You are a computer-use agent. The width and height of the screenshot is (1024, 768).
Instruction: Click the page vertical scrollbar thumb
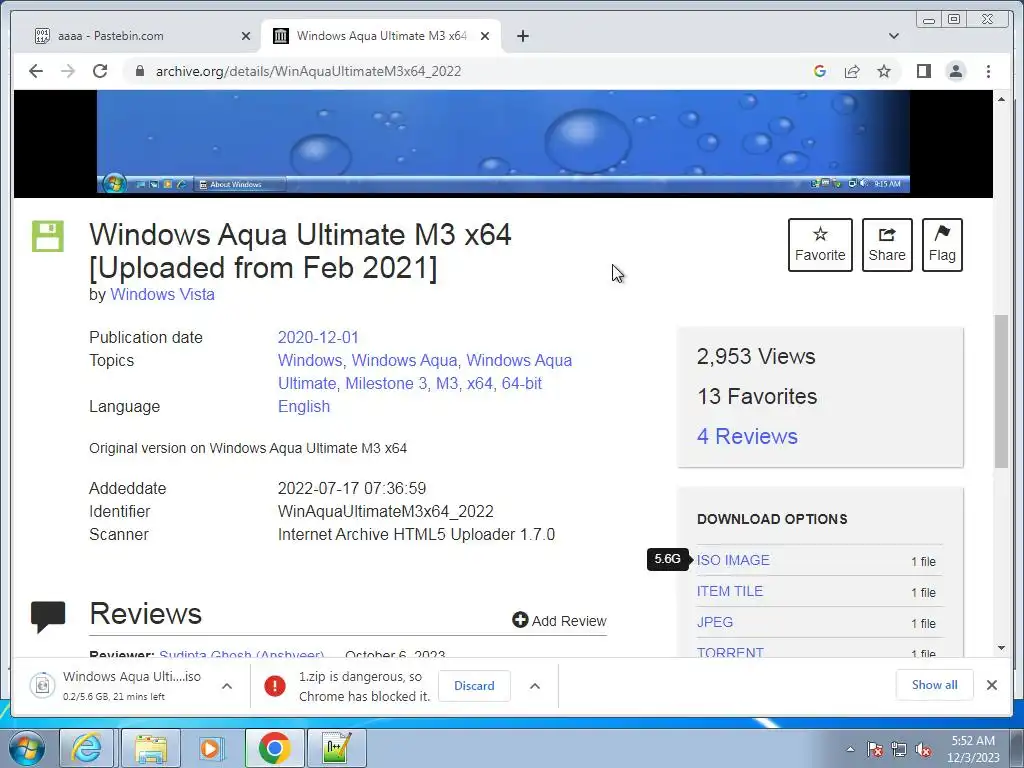point(1001,391)
